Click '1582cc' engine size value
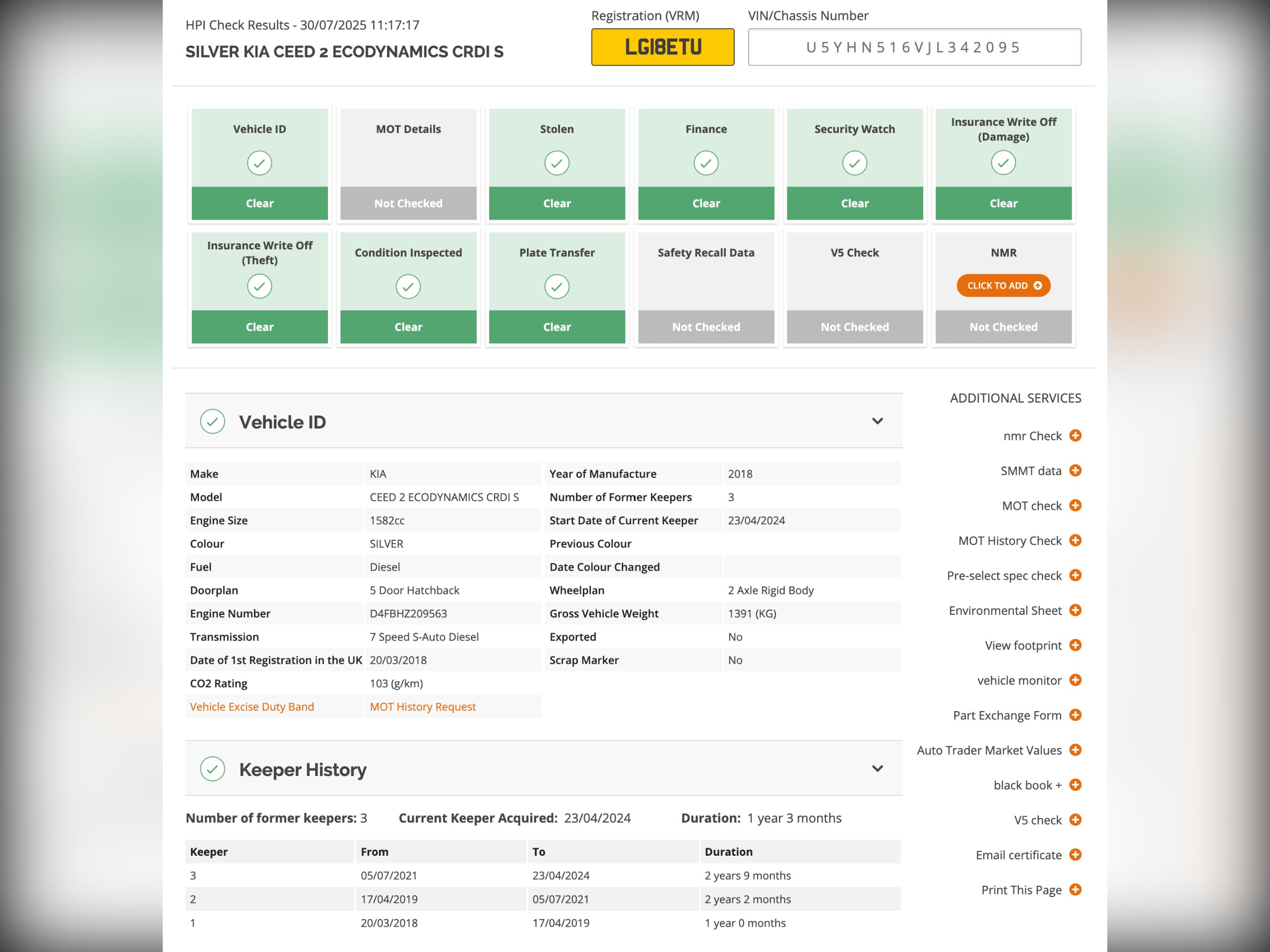The image size is (1270, 952). click(387, 521)
